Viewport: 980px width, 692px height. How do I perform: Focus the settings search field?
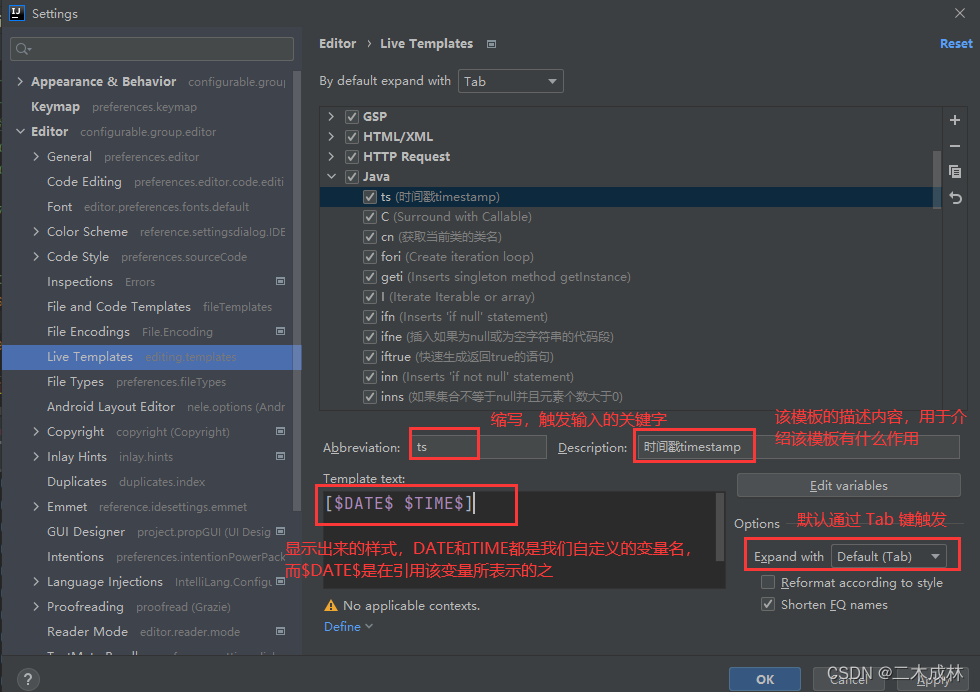[x=152, y=49]
